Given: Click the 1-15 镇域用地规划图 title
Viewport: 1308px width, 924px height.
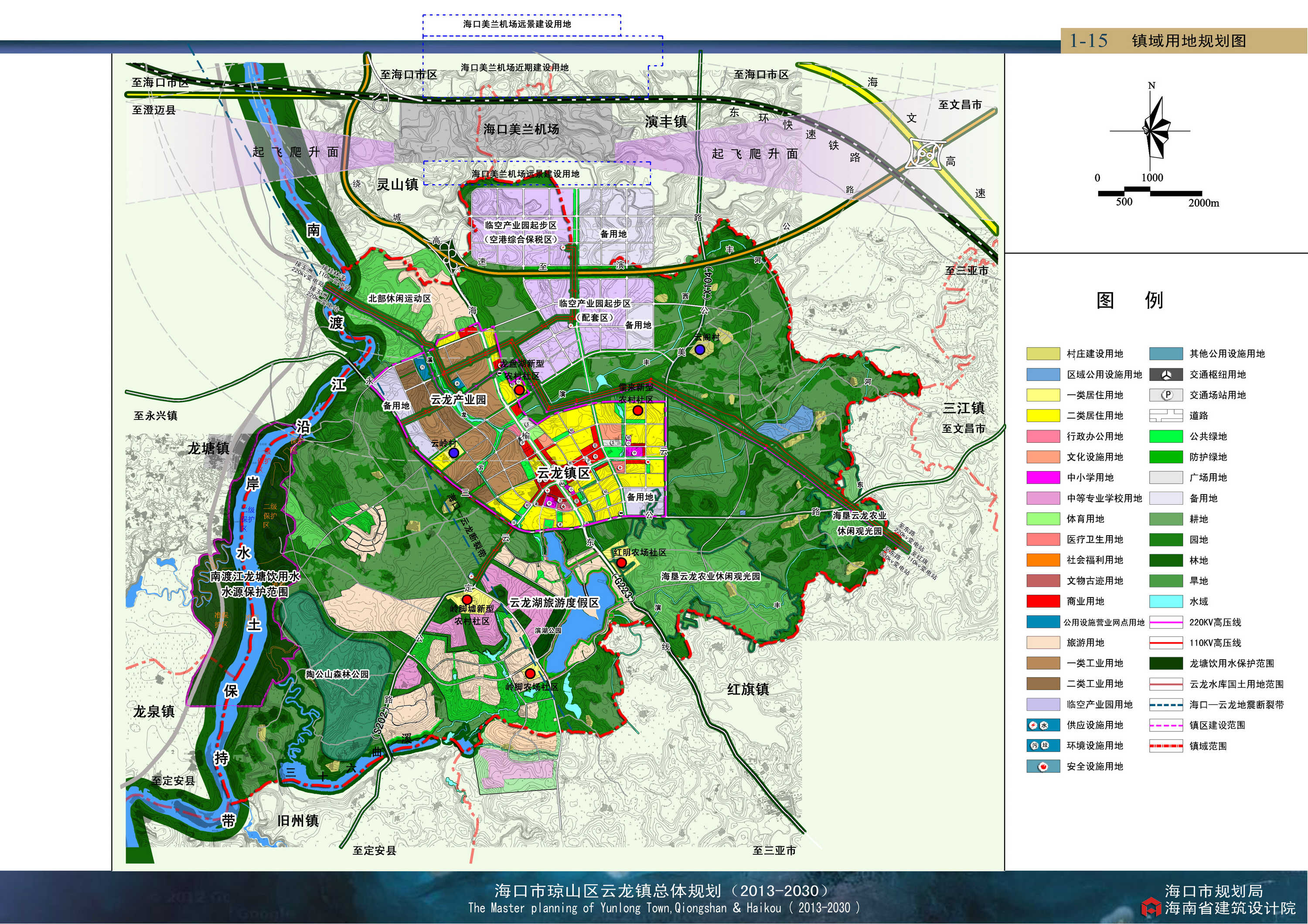Looking at the screenshot, I should (1158, 41).
